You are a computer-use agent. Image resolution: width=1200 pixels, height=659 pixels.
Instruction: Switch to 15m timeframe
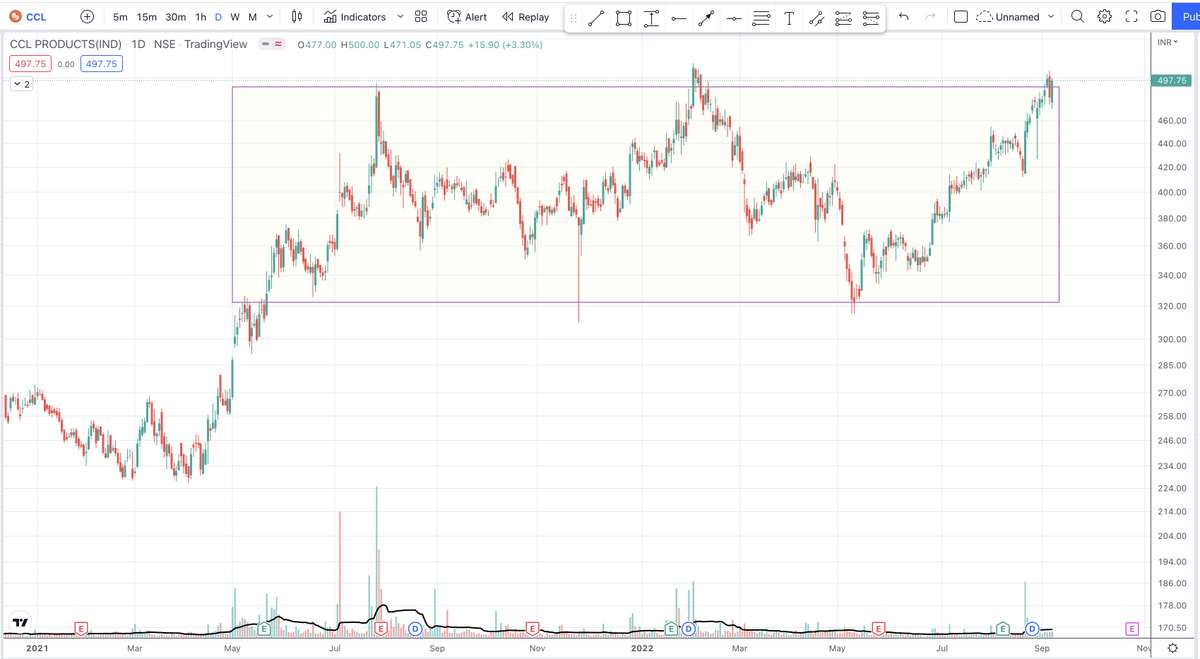(x=147, y=17)
